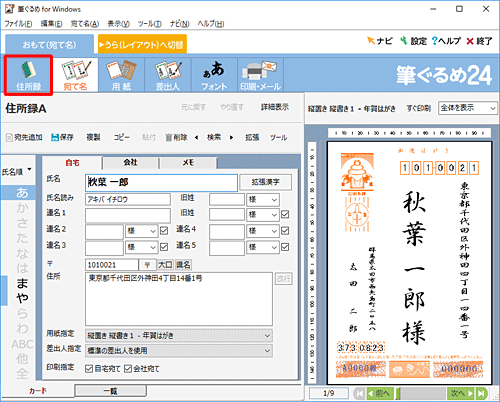Uncheck 会社宛て print option
Screen dimensions: 500x402
128,369
